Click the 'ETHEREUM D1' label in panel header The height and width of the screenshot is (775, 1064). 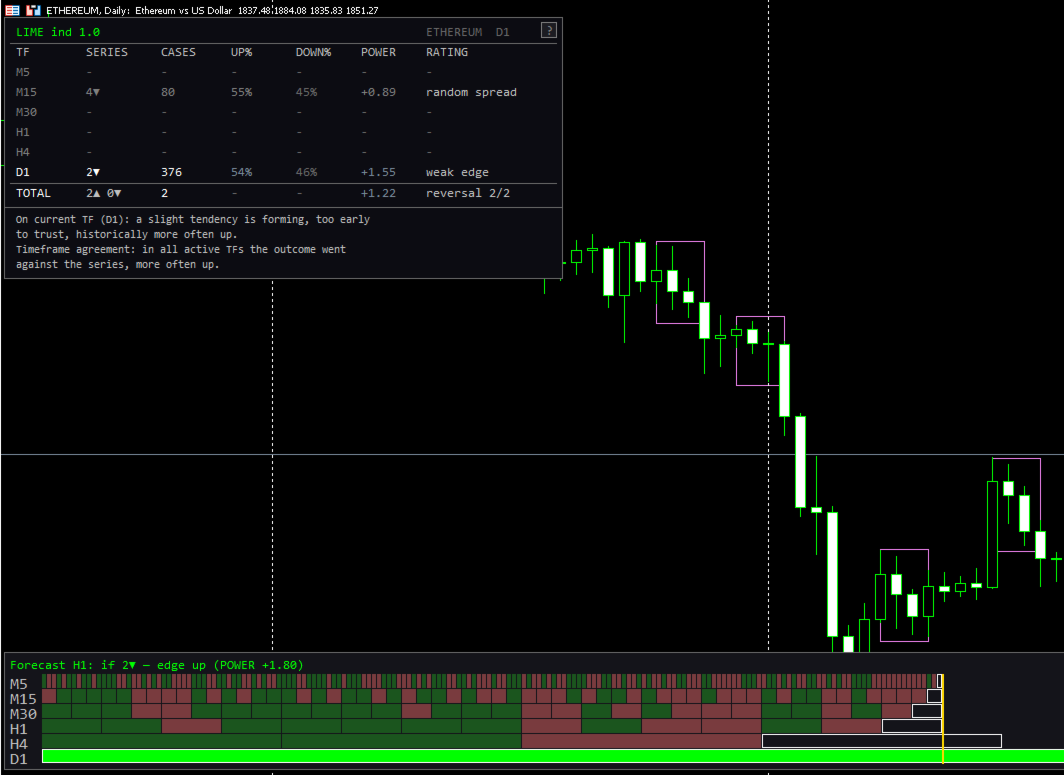tap(468, 32)
